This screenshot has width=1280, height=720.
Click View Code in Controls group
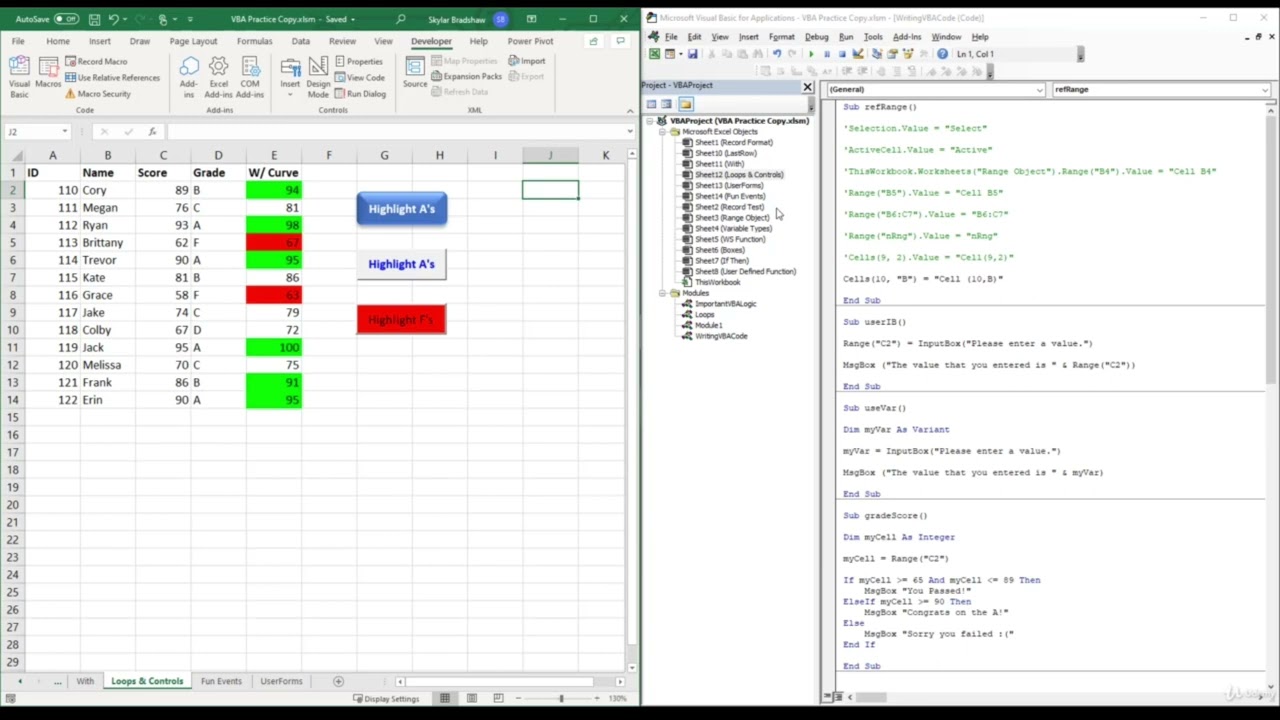[359, 77]
